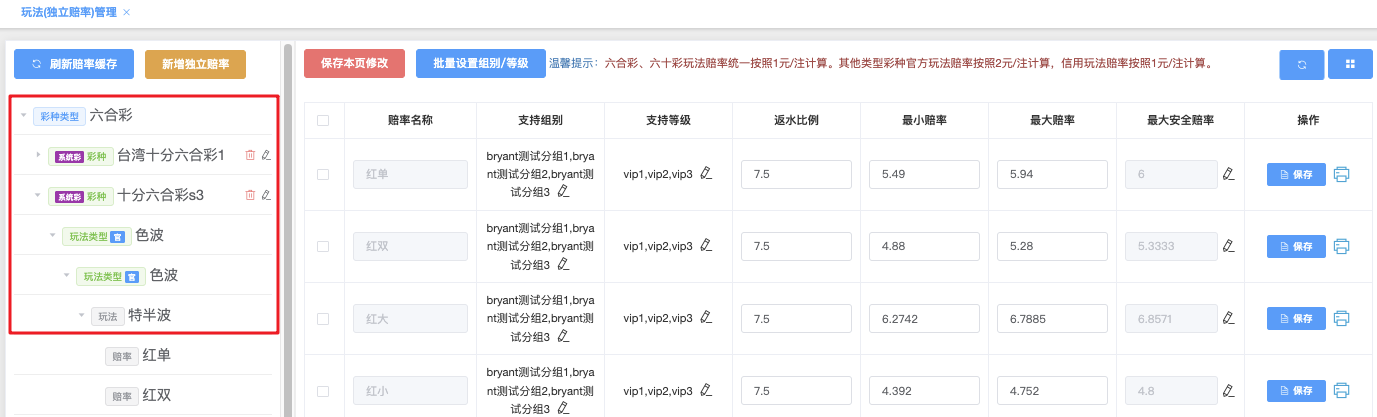The width and height of the screenshot is (1377, 417).
Task: Click 保存本页修改 button
Action: (x=354, y=63)
